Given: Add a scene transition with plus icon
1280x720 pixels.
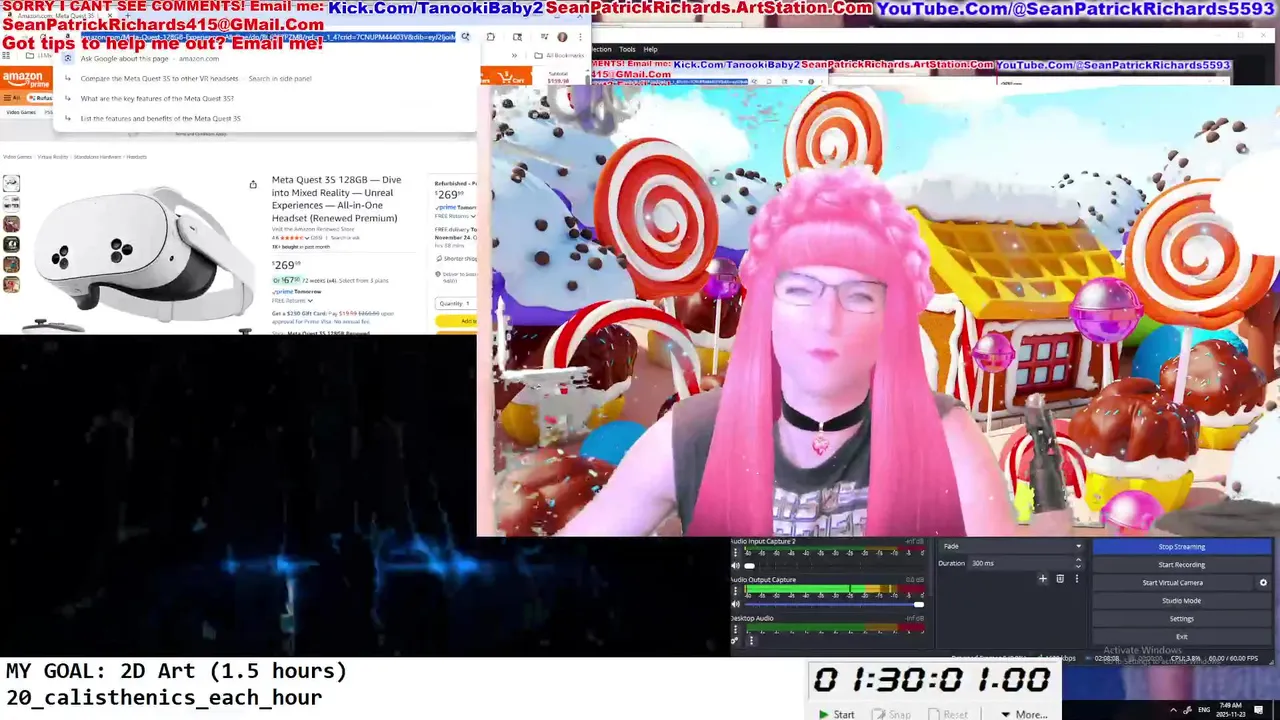Looking at the screenshot, I should (x=1043, y=578).
